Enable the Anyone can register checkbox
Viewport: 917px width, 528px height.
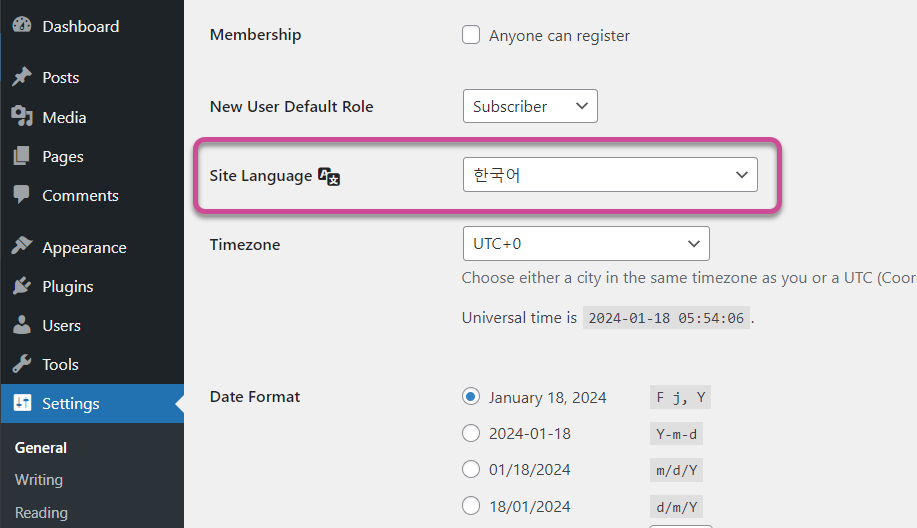pos(471,34)
